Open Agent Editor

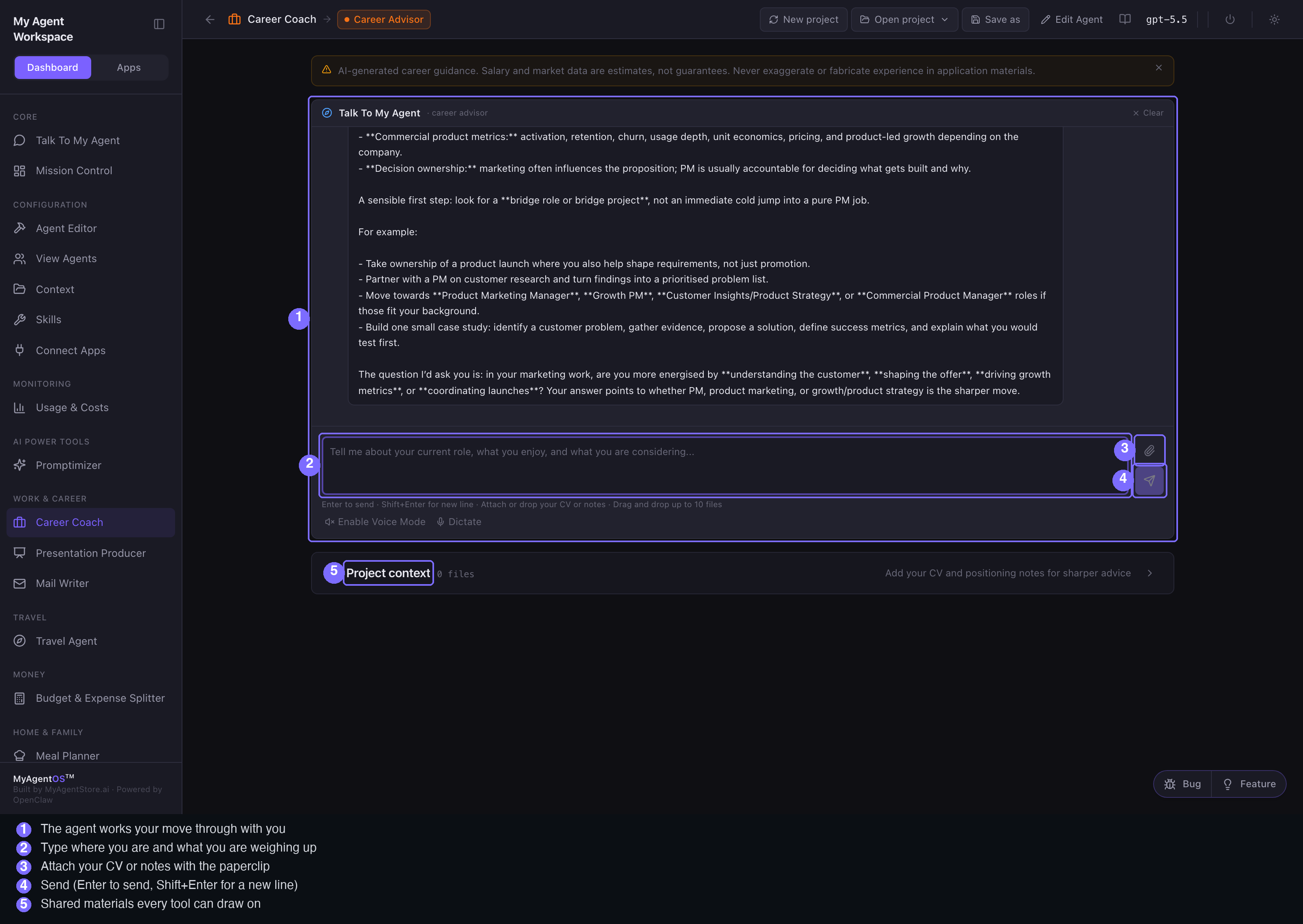click(x=91, y=228)
